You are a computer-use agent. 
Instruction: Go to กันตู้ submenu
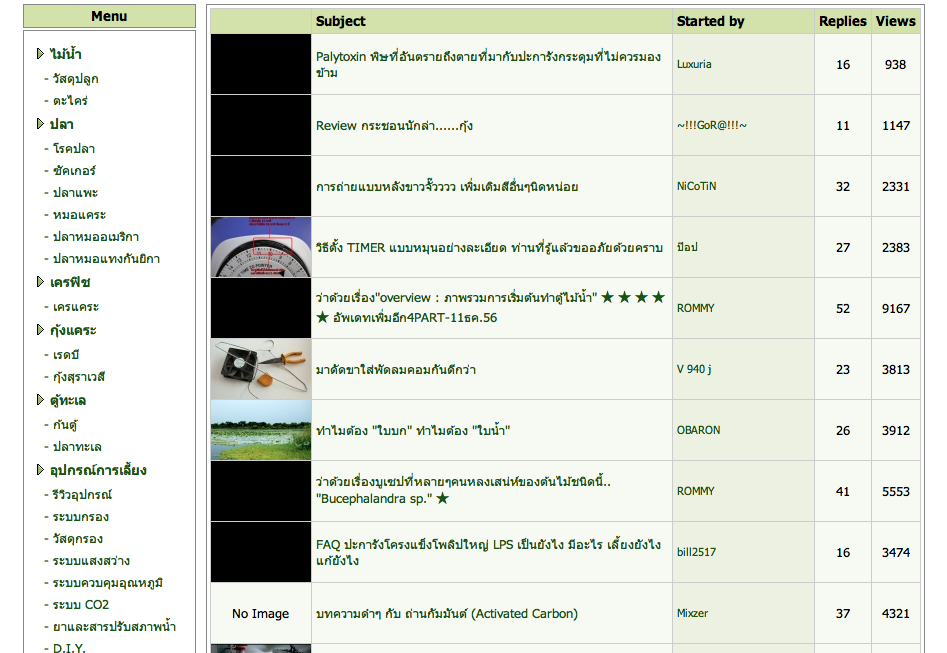coord(65,425)
